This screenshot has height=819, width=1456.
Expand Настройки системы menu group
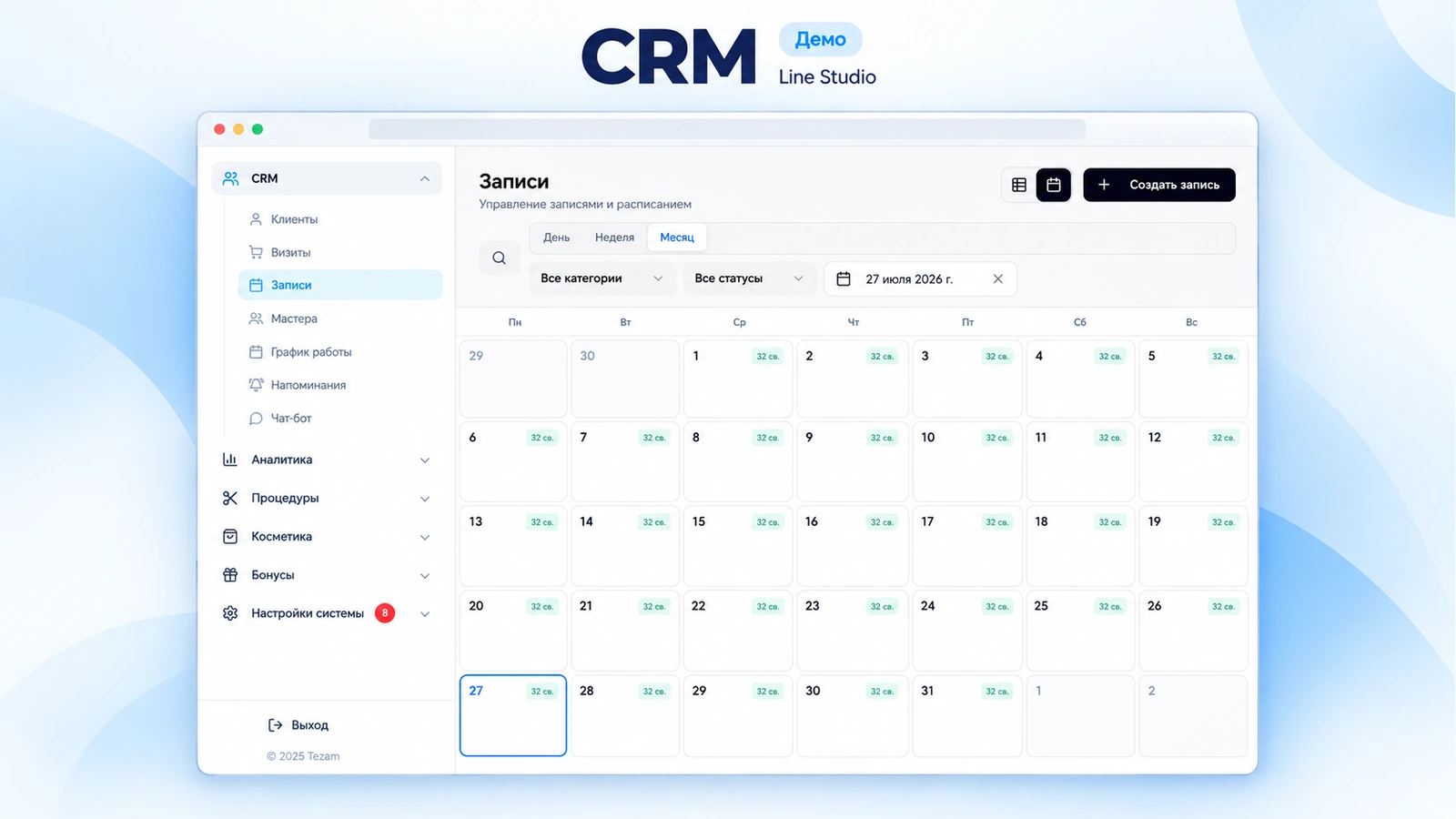pyautogui.click(x=327, y=613)
